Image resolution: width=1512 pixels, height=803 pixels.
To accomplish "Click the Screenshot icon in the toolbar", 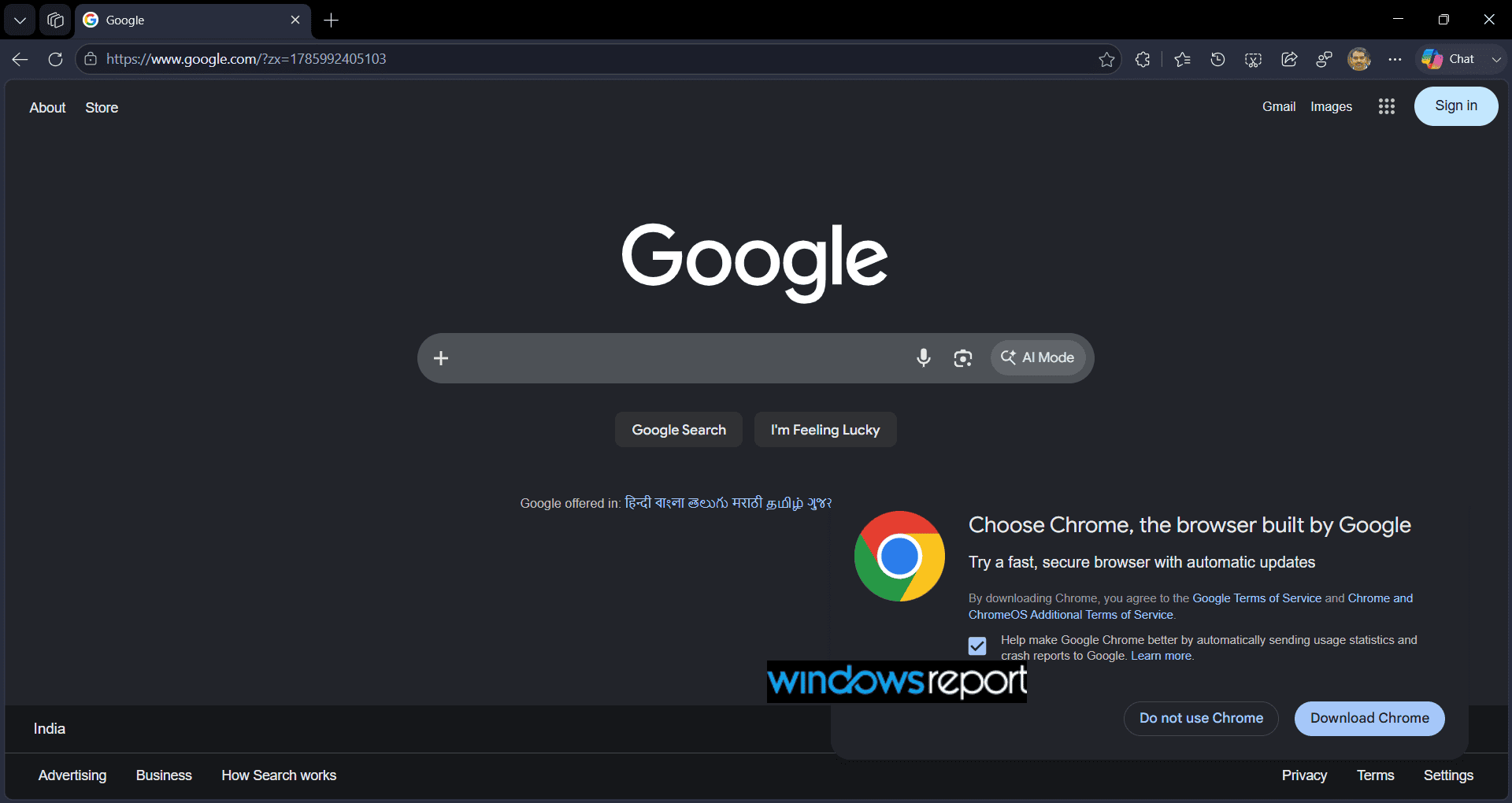I will (1253, 59).
